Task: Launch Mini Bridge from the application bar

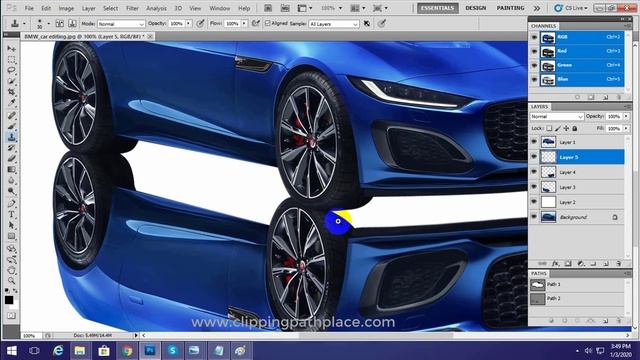Action: coord(285,8)
